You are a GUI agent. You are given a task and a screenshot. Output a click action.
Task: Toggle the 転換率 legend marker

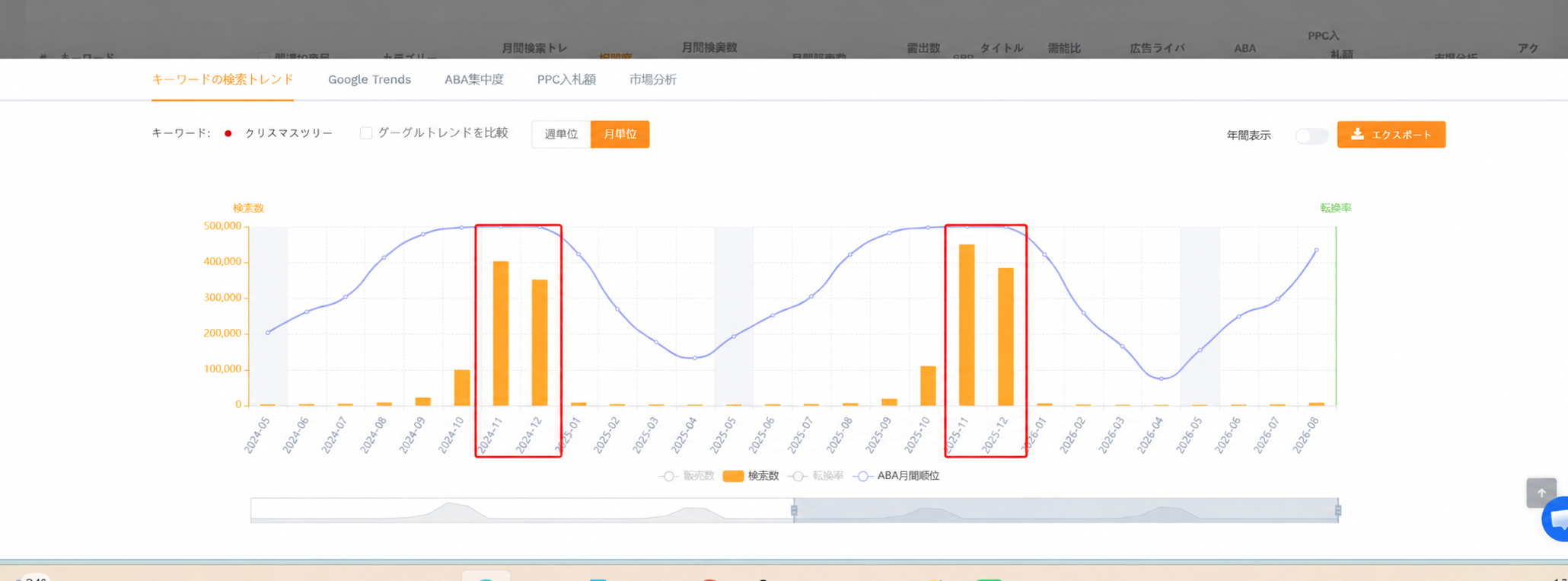[798, 476]
